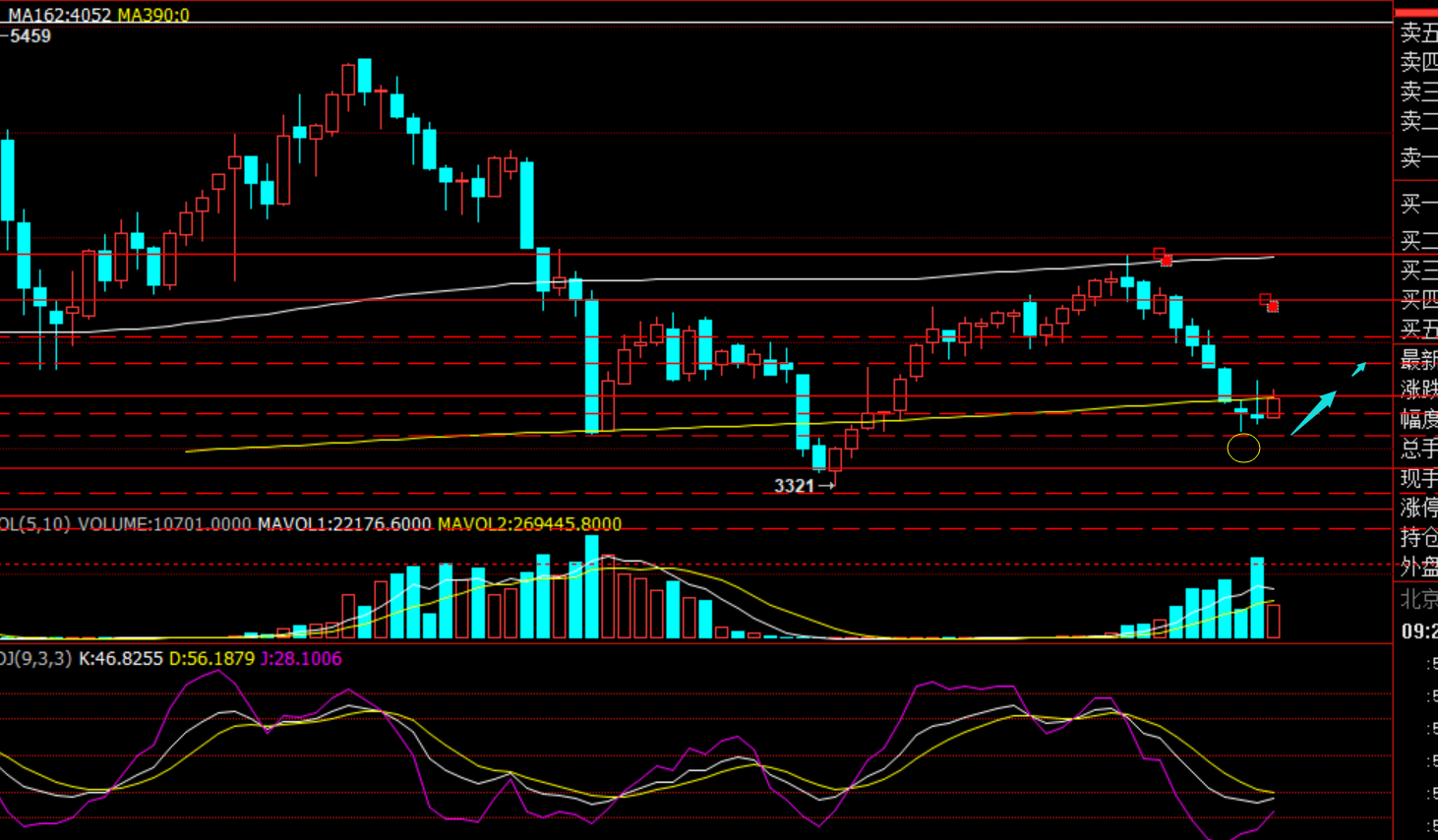Viewport: 1438px width, 840px height.
Task: Select the 卖二 ask row
Action: [1418, 121]
